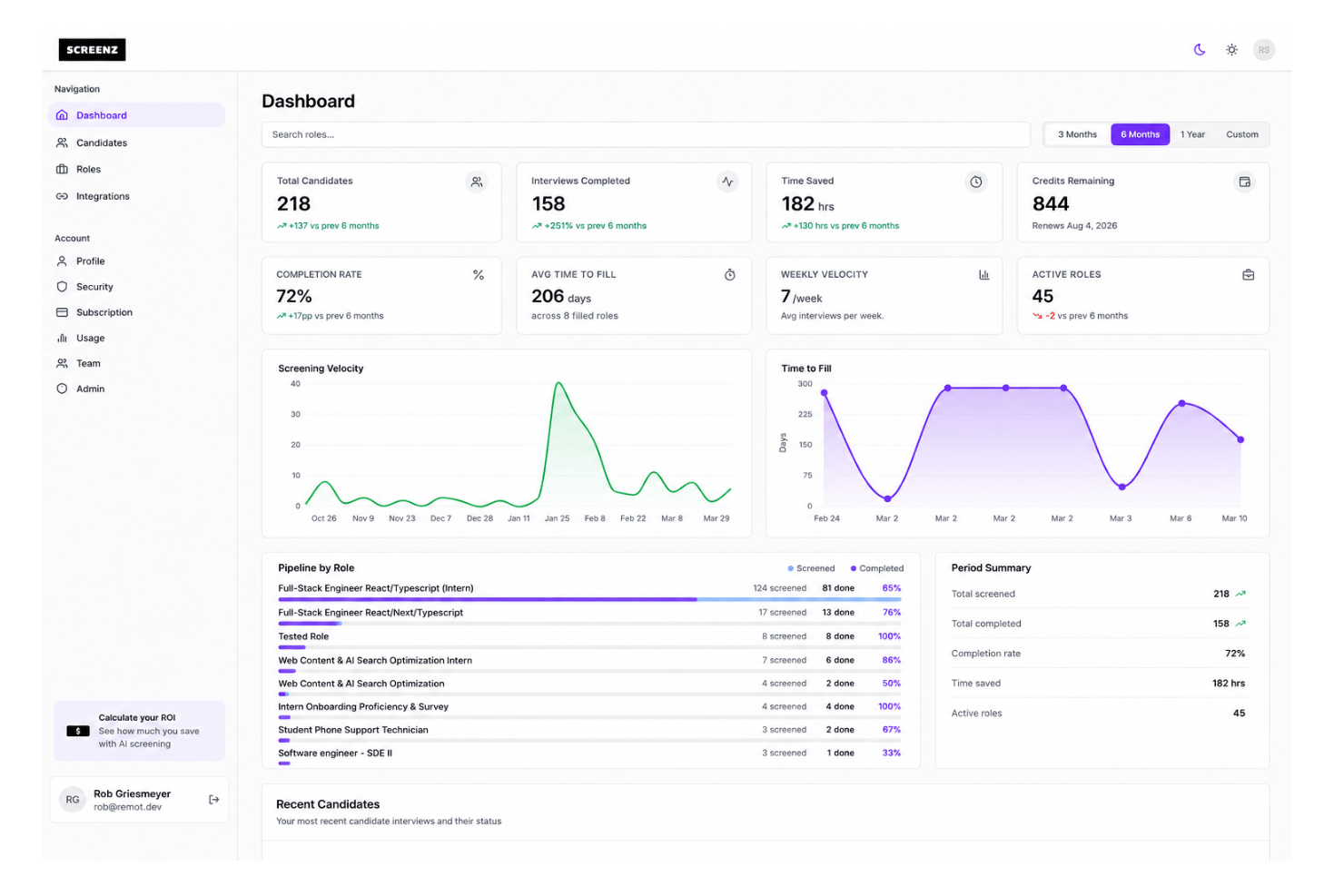Click the Total Candidates people icon
This screenshot has height=896, width=1344.
click(477, 182)
